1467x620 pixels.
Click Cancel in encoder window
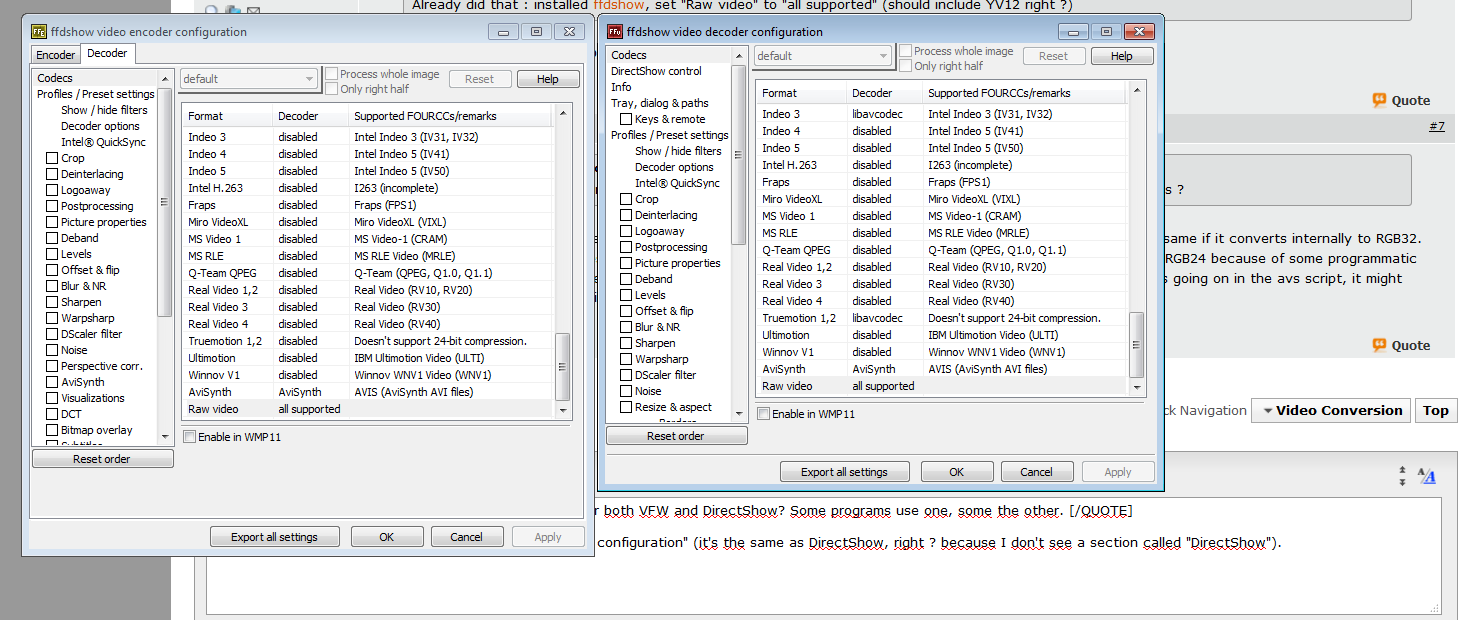pyautogui.click(x=467, y=537)
